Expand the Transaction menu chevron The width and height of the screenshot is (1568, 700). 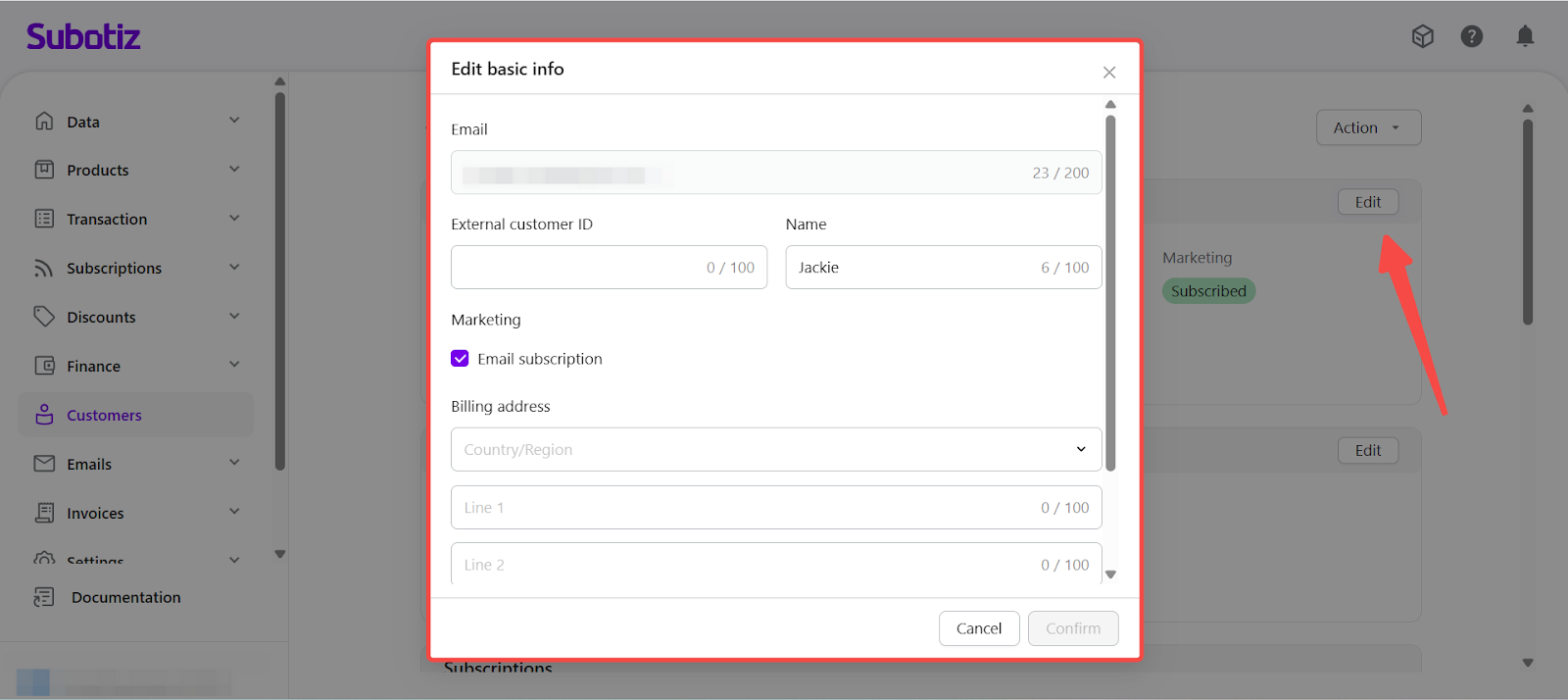(x=234, y=219)
